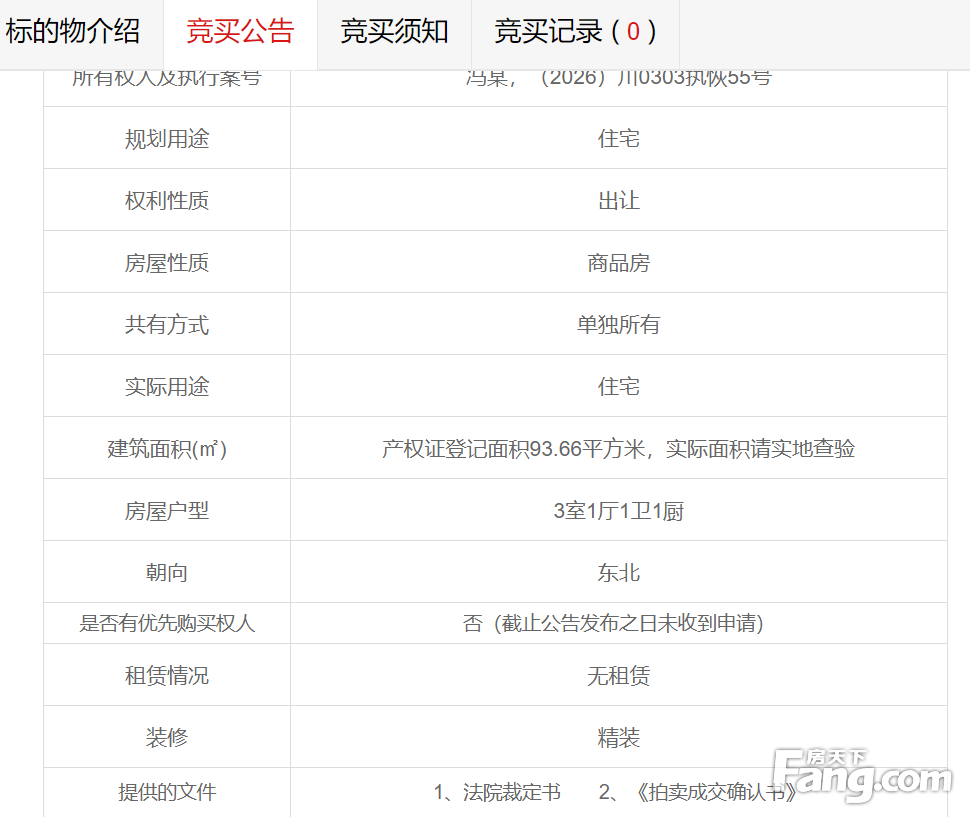Image resolution: width=970 pixels, height=817 pixels.
Task: Select the 竞买须知 tab
Action: point(394,32)
